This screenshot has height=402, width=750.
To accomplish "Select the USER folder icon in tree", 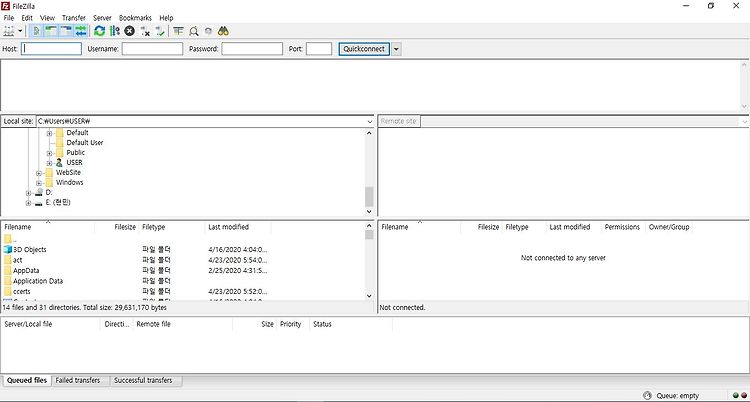I will point(59,163).
